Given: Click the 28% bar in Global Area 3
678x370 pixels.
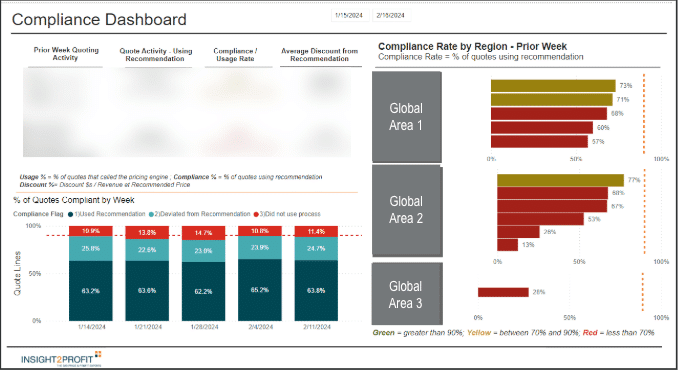Looking at the screenshot, I should (x=503, y=292).
